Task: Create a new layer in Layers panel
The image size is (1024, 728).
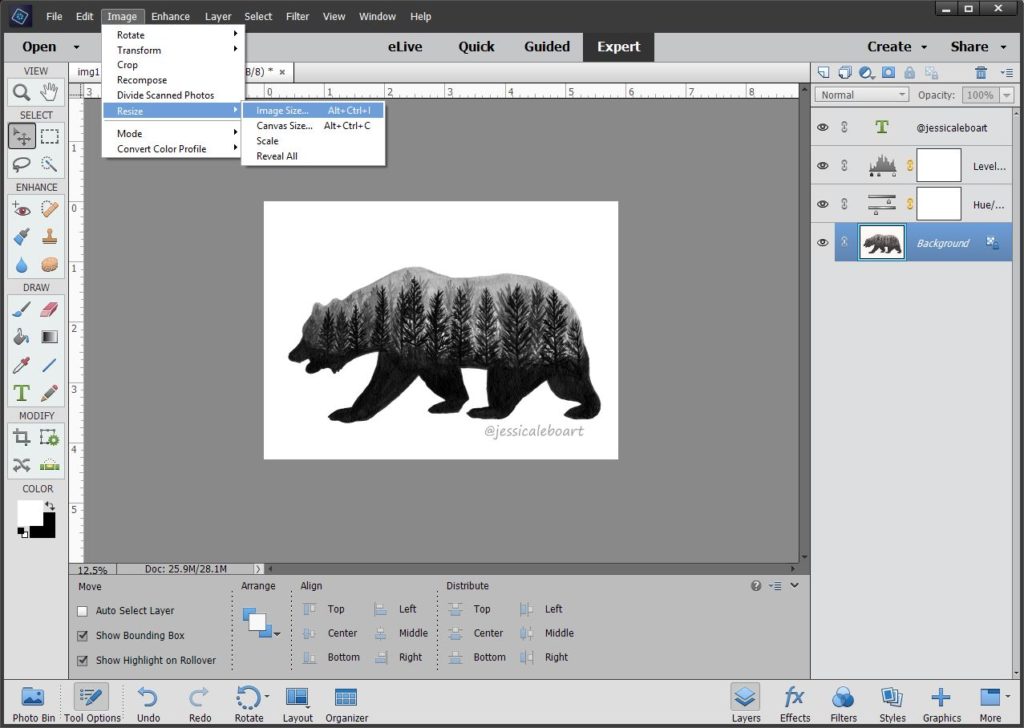Action: coord(824,72)
